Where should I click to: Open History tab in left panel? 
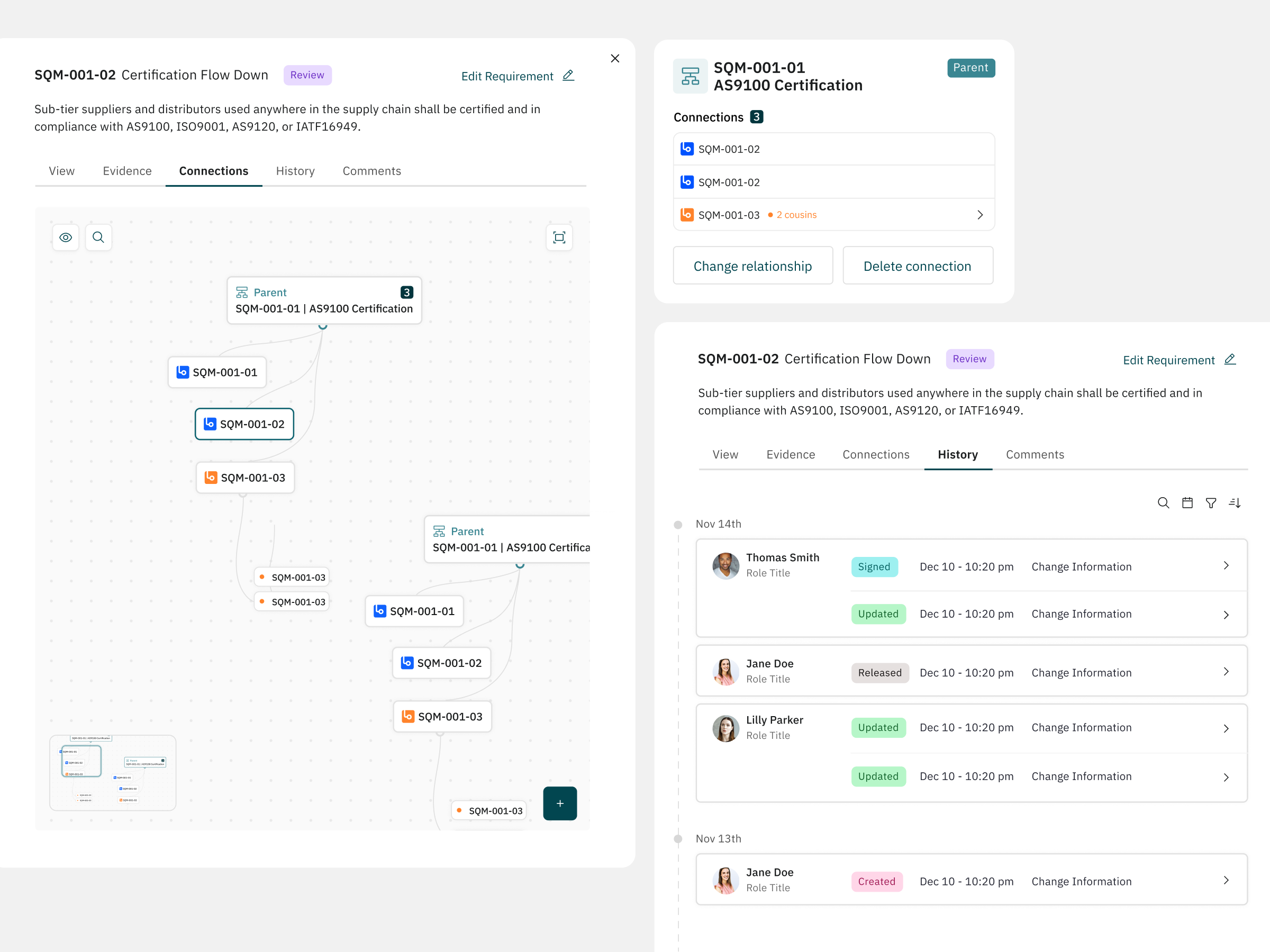pos(295,171)
